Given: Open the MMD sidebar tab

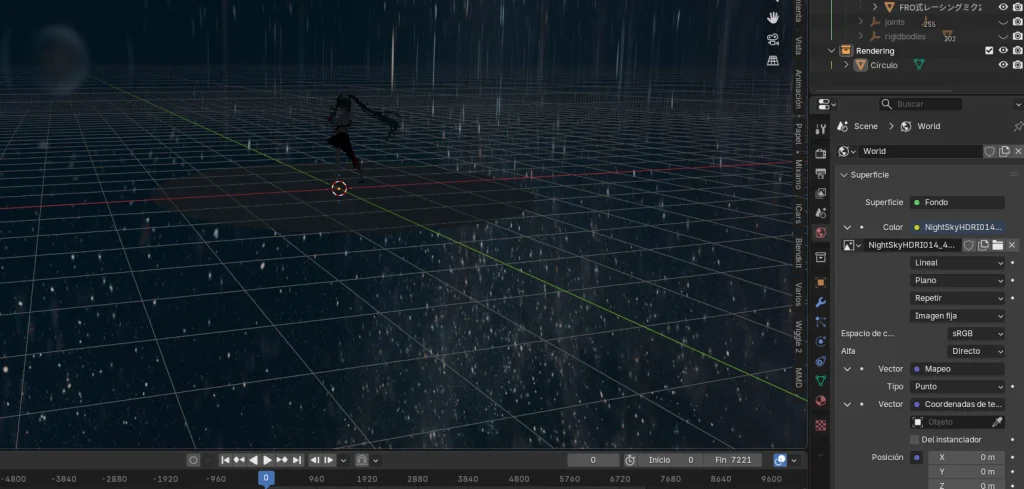Looking at the screenshot, I should coord(798,377).
